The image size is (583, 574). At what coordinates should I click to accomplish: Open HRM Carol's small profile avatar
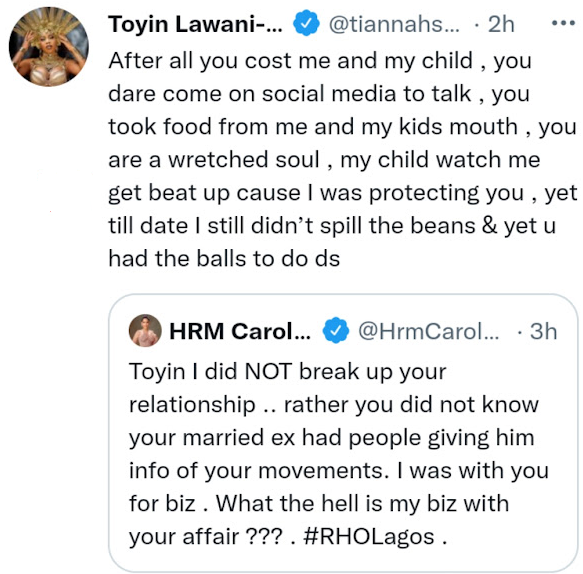click(145, 330)
